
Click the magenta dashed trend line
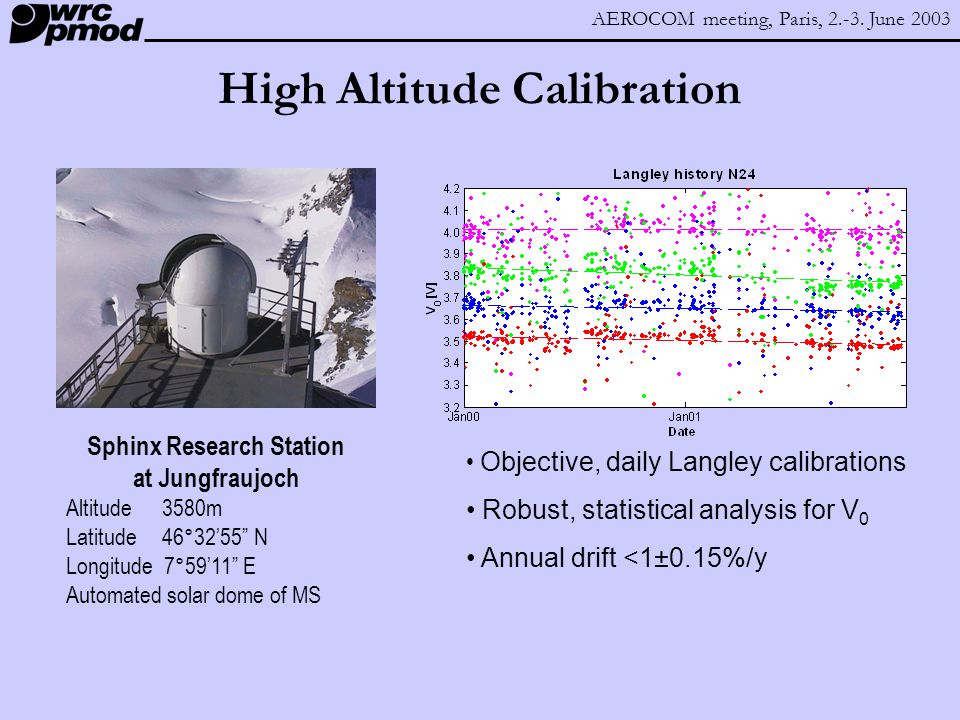(685, 230)
